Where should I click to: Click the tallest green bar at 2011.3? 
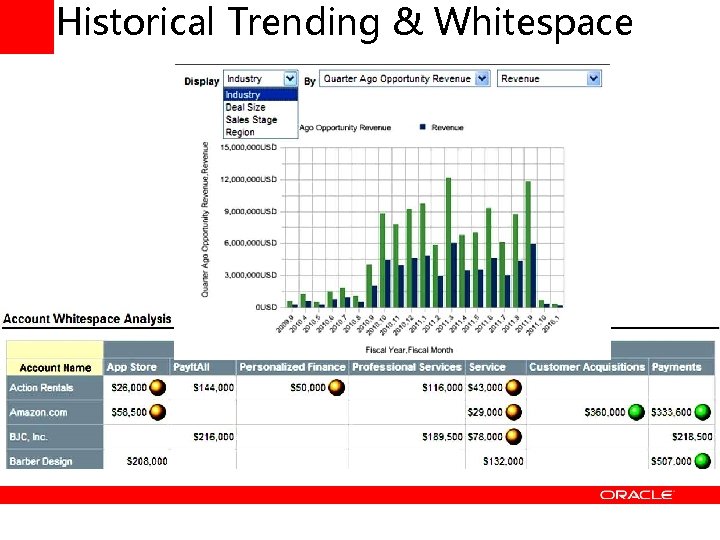tap(449, 242)
